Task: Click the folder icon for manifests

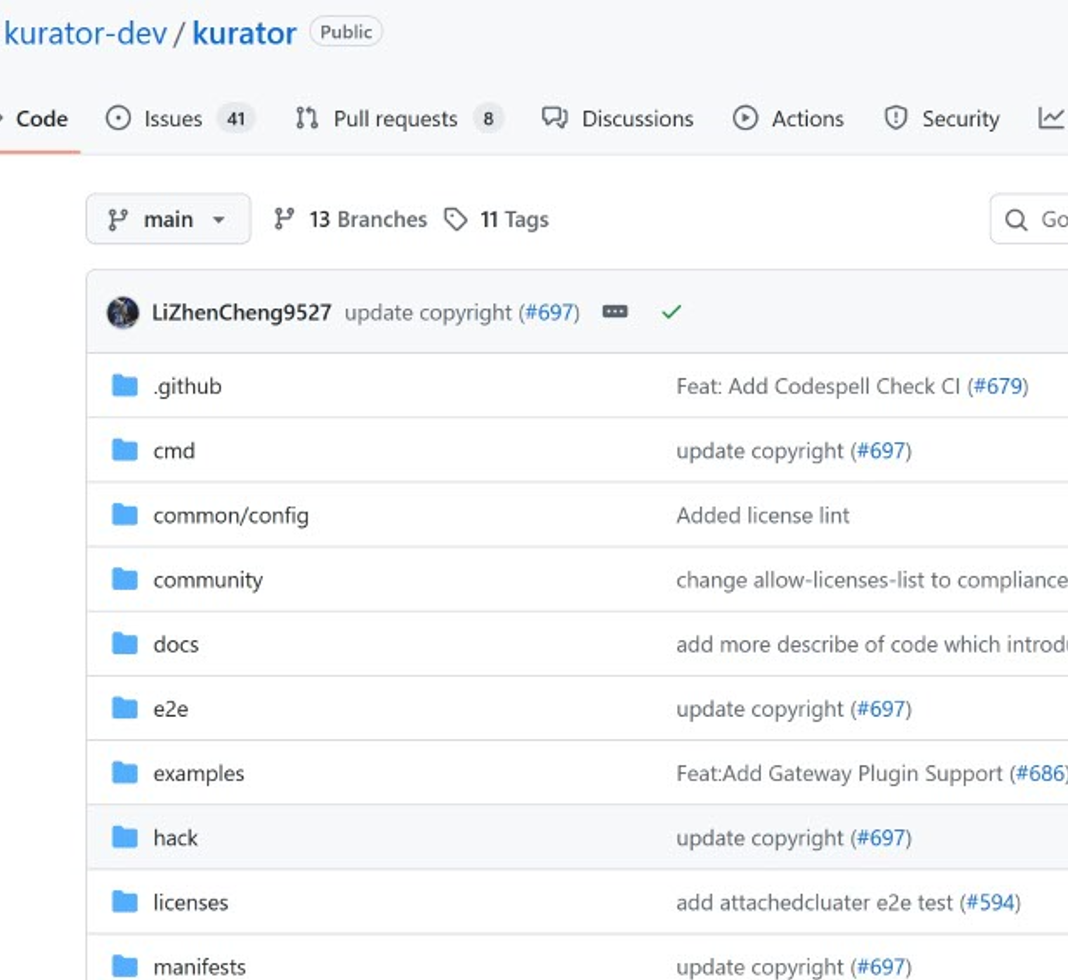Action: 125,966
